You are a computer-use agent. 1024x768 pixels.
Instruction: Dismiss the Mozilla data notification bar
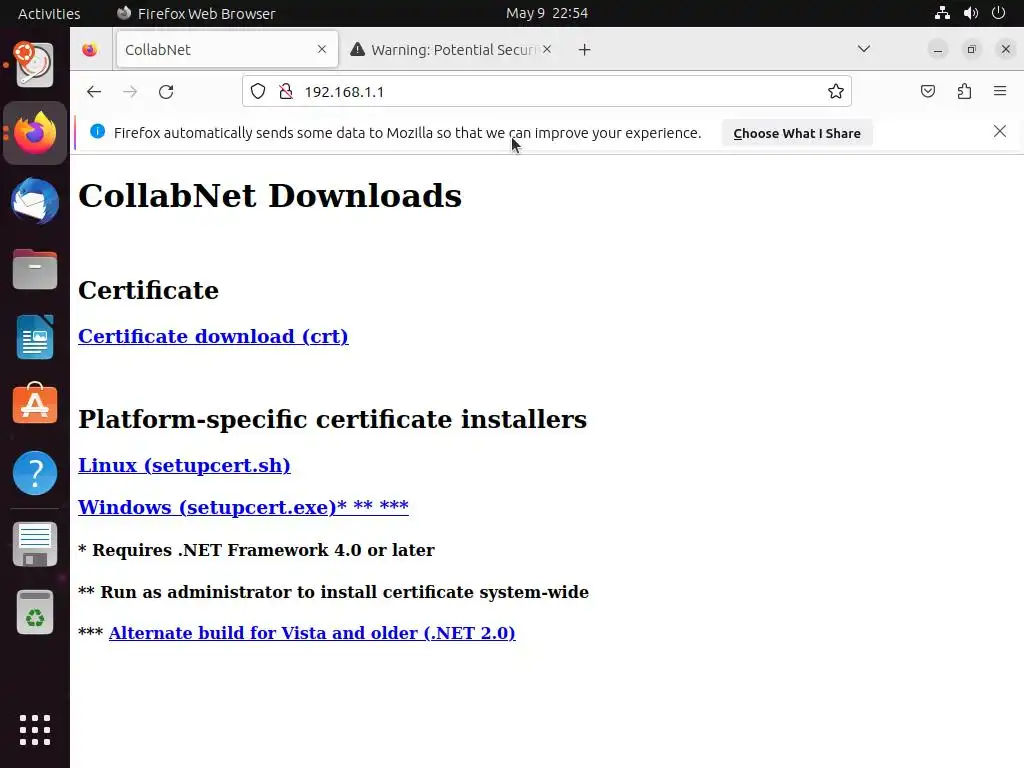point(999,131)
